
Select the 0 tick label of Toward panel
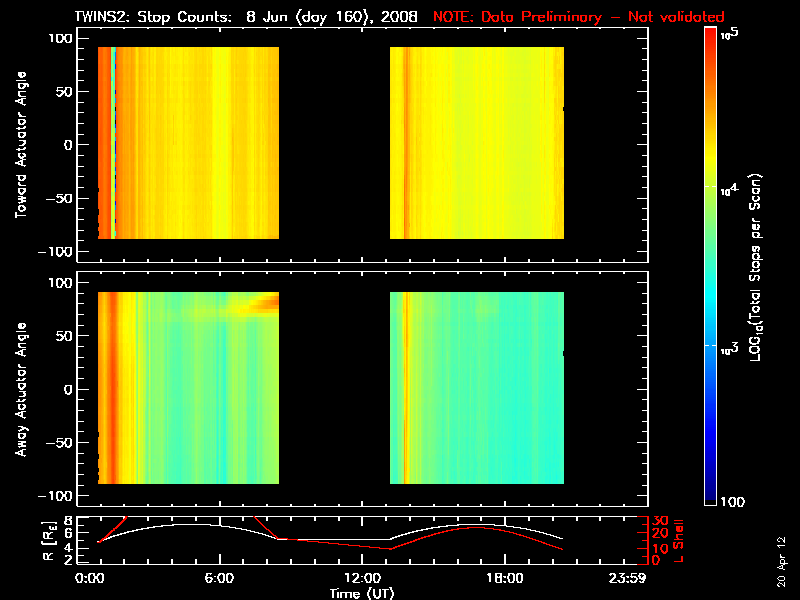(x=68, y=145)
